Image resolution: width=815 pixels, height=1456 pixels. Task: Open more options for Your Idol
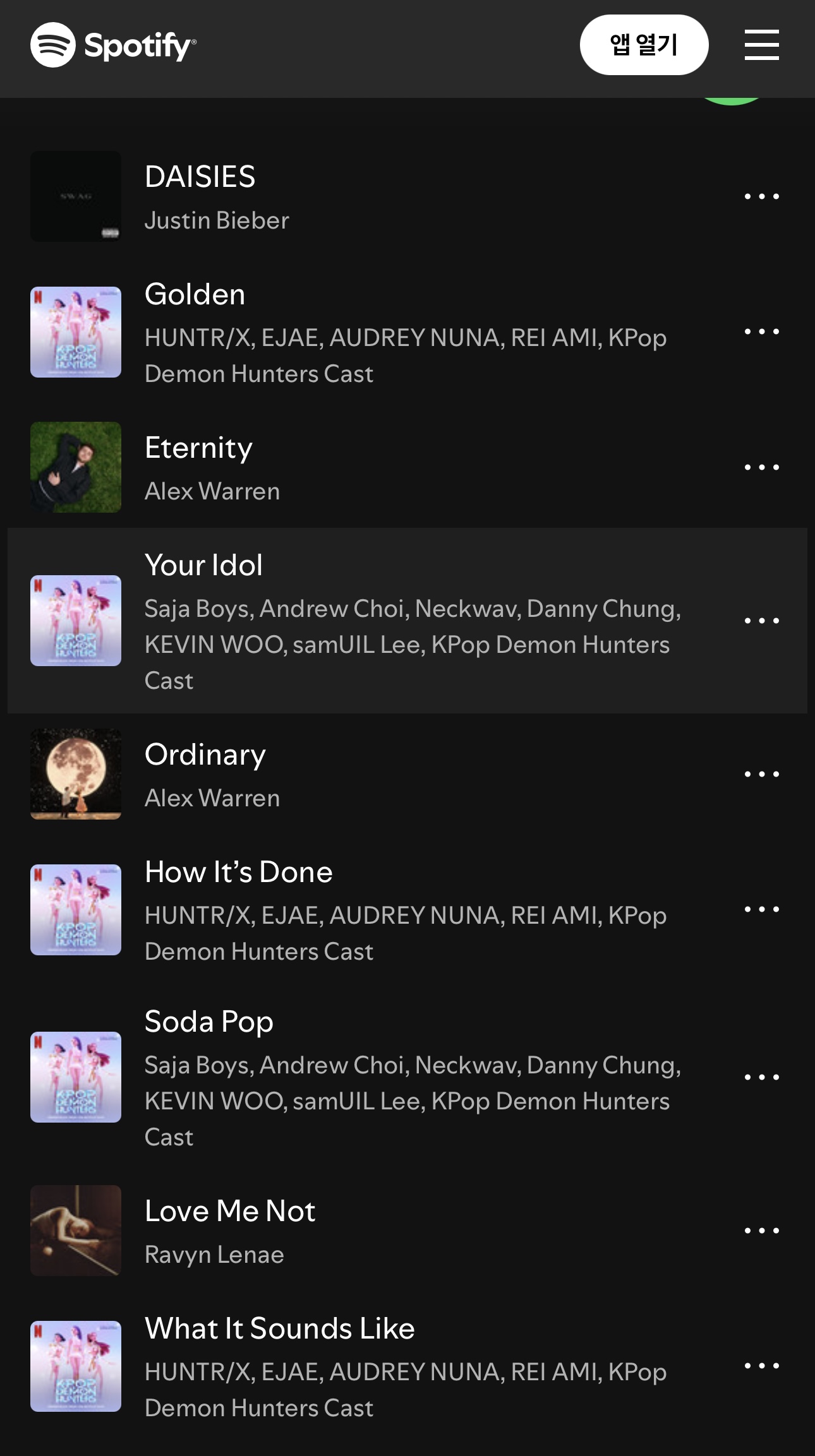coord(761,621)
